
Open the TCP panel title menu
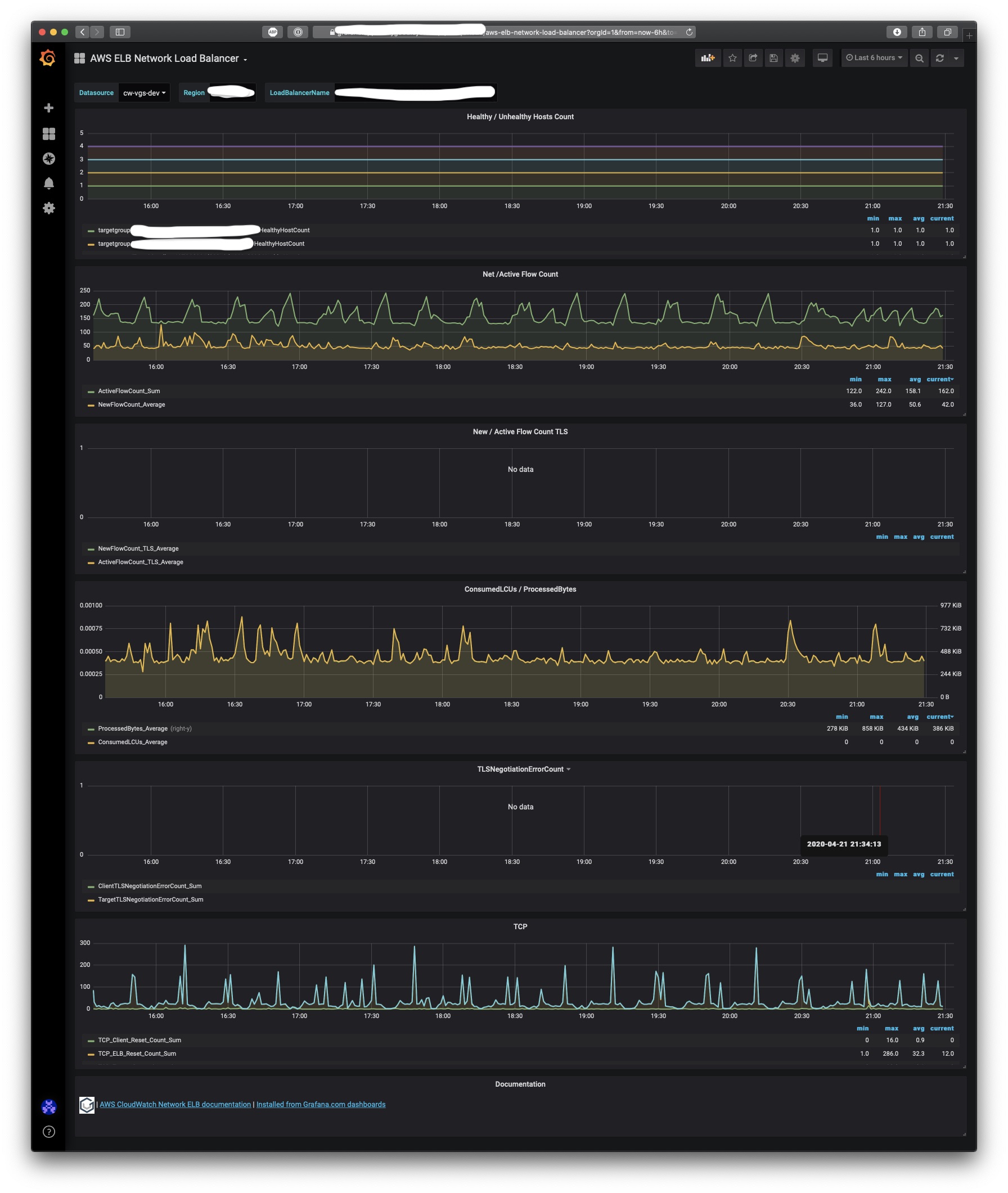(x=520, y=928)
